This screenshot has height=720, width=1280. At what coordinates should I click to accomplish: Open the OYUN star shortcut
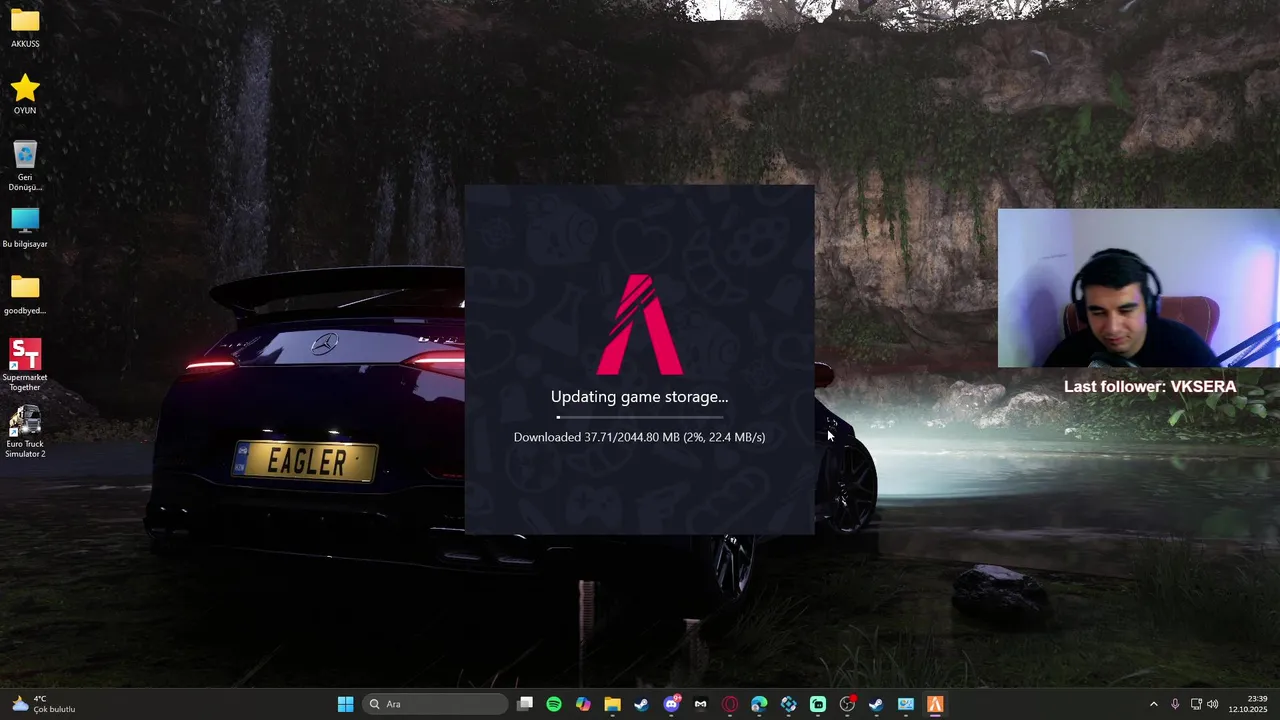(25, 95)
